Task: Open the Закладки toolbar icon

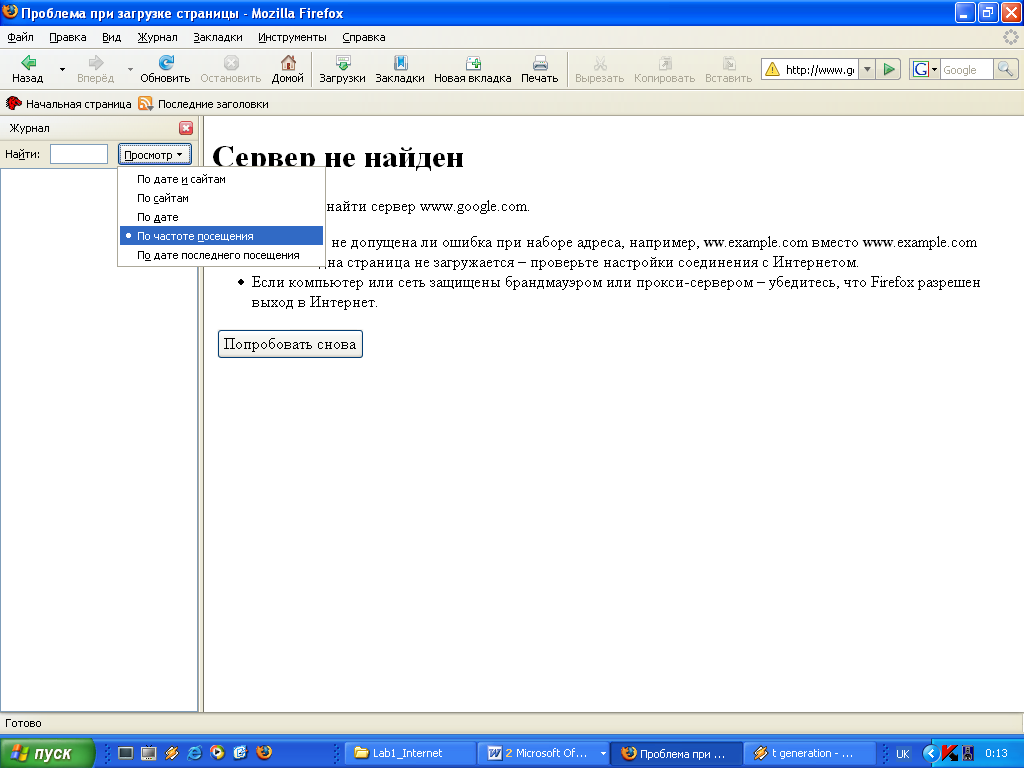Action: (x=400, y=63)
